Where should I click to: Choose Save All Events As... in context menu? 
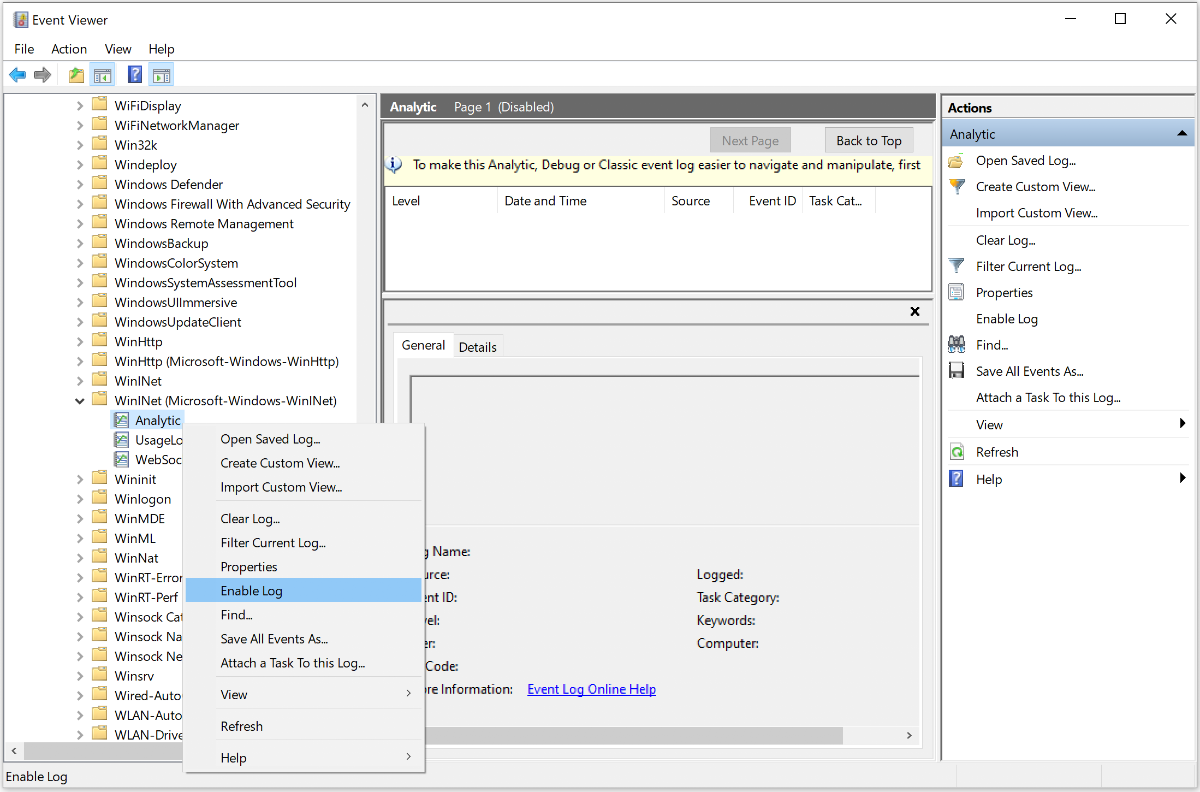coord(305,639)
